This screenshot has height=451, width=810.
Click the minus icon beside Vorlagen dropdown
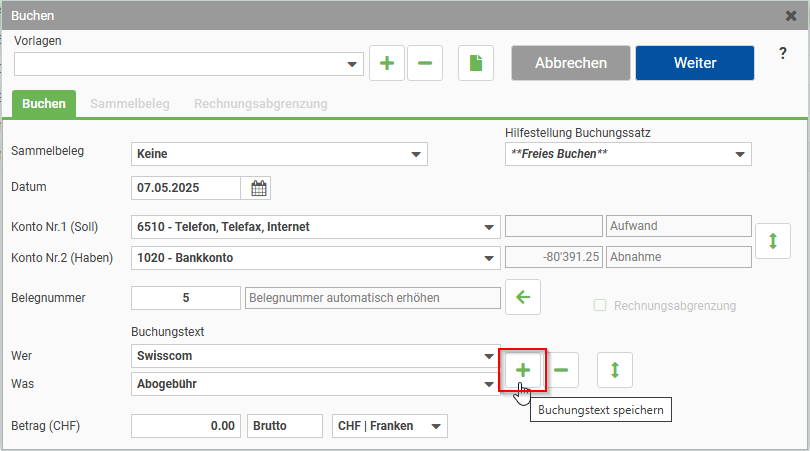click(425, 63)
